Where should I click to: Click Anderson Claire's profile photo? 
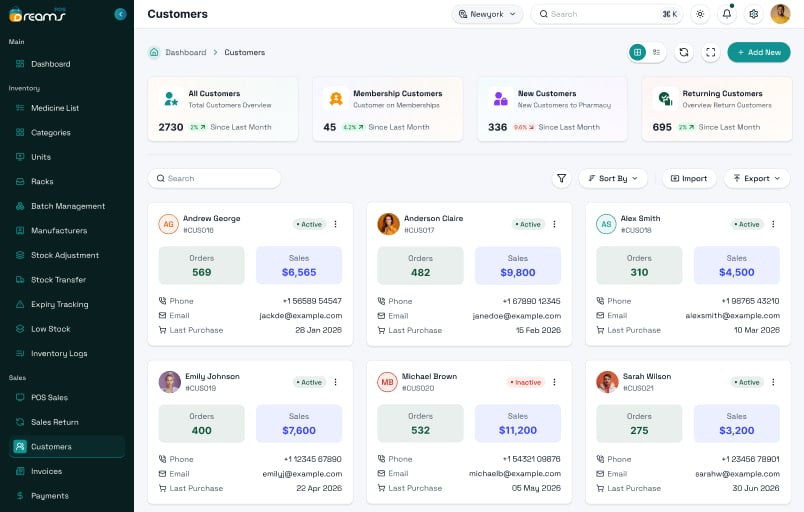[x=388, y=224]
